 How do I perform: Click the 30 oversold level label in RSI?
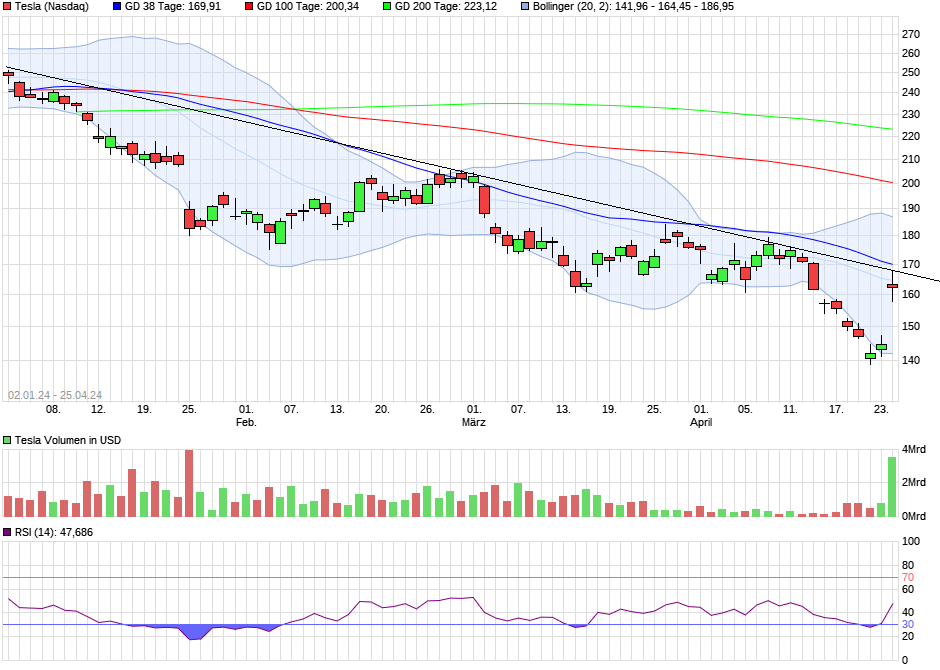(908, 624)
